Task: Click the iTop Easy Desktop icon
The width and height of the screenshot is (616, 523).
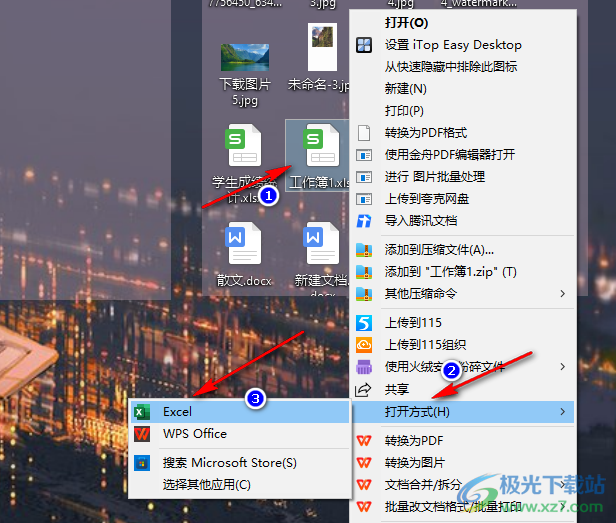Action: (x=364, y=45)
